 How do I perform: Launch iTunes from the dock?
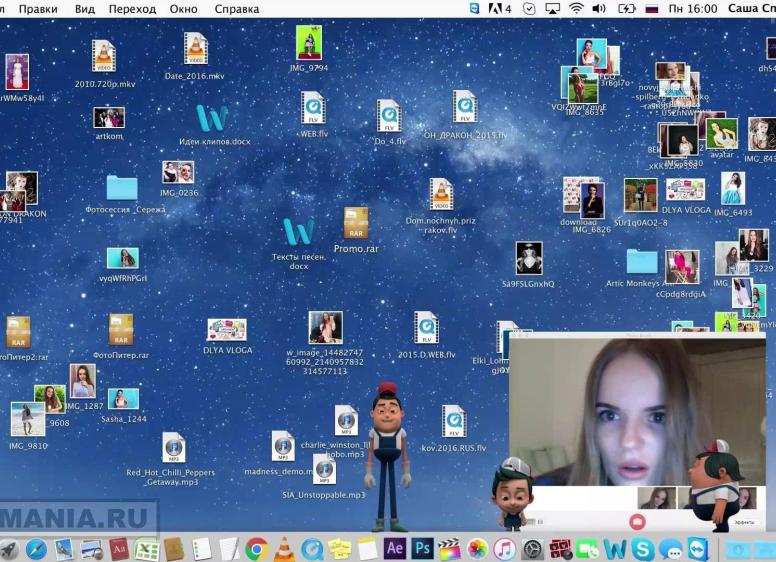click(x=504, y=548)
